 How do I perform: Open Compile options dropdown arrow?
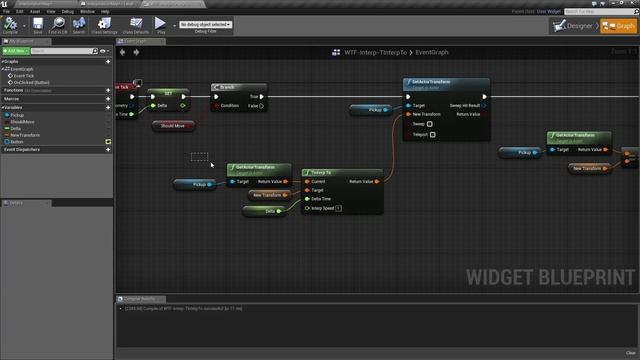click(x=24, y=26)
